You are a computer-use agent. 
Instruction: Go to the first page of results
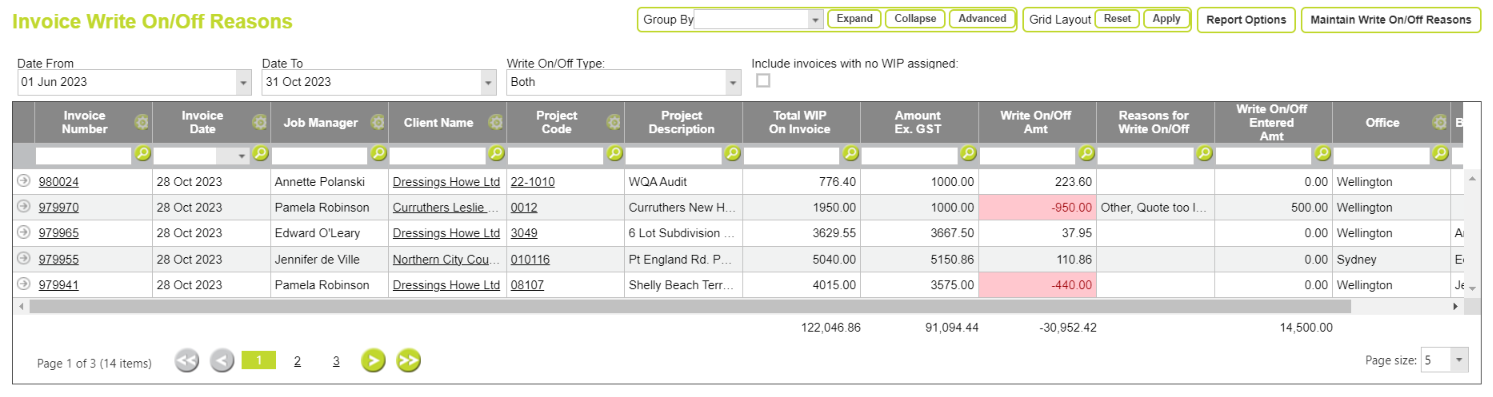click(x=187, y=361)
